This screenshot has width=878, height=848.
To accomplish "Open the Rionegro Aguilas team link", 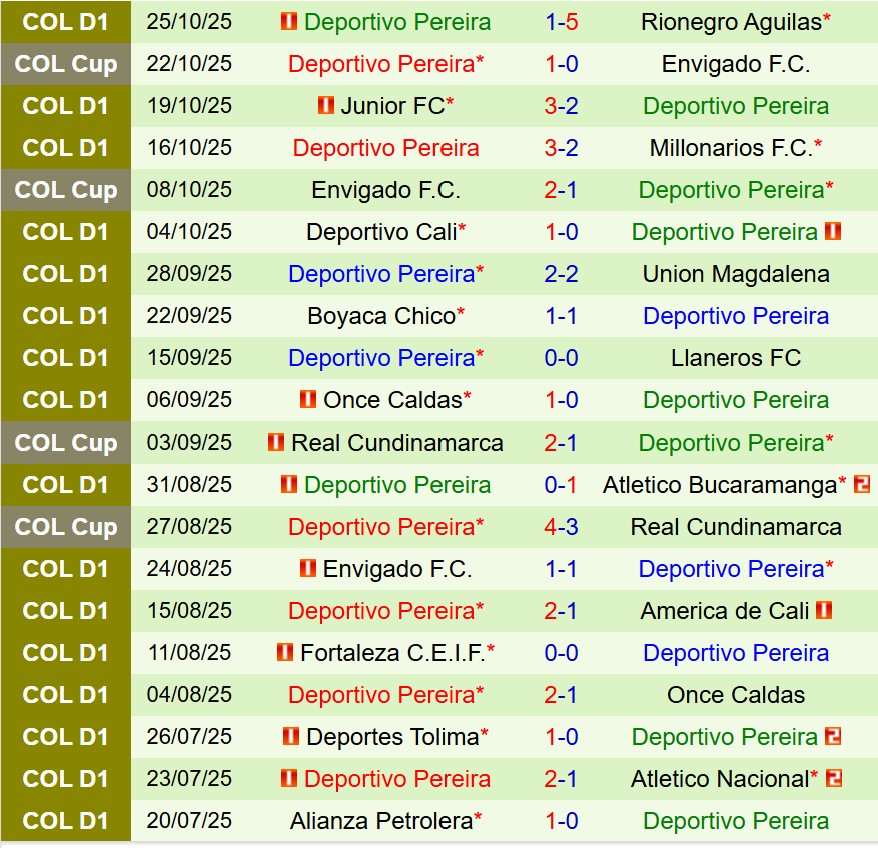I will coord(731,22).
